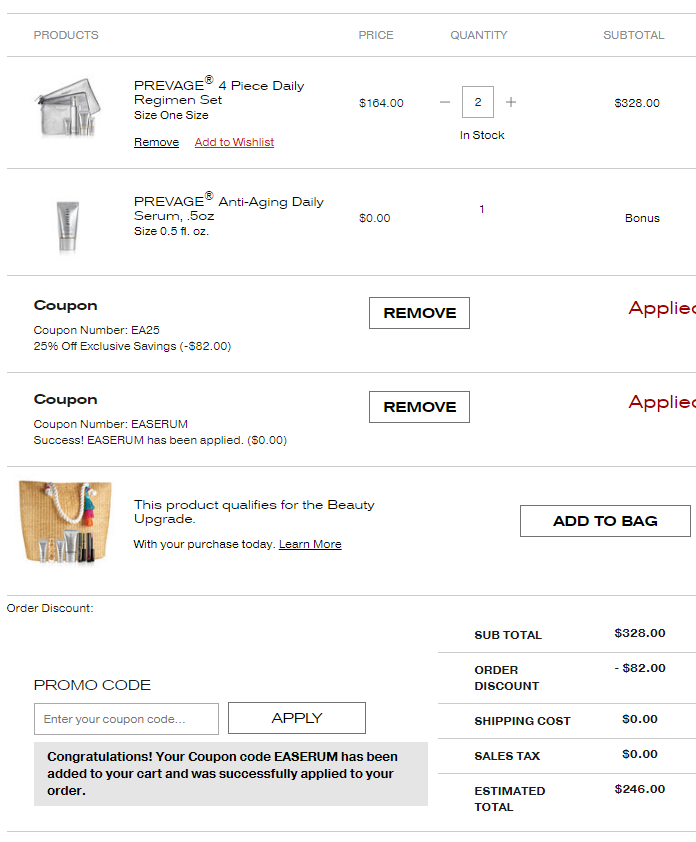Image resolution: width=696 pixels, height=842 pixels.
Task: Apply the entered promo code
Action: (x=297, y=718)
